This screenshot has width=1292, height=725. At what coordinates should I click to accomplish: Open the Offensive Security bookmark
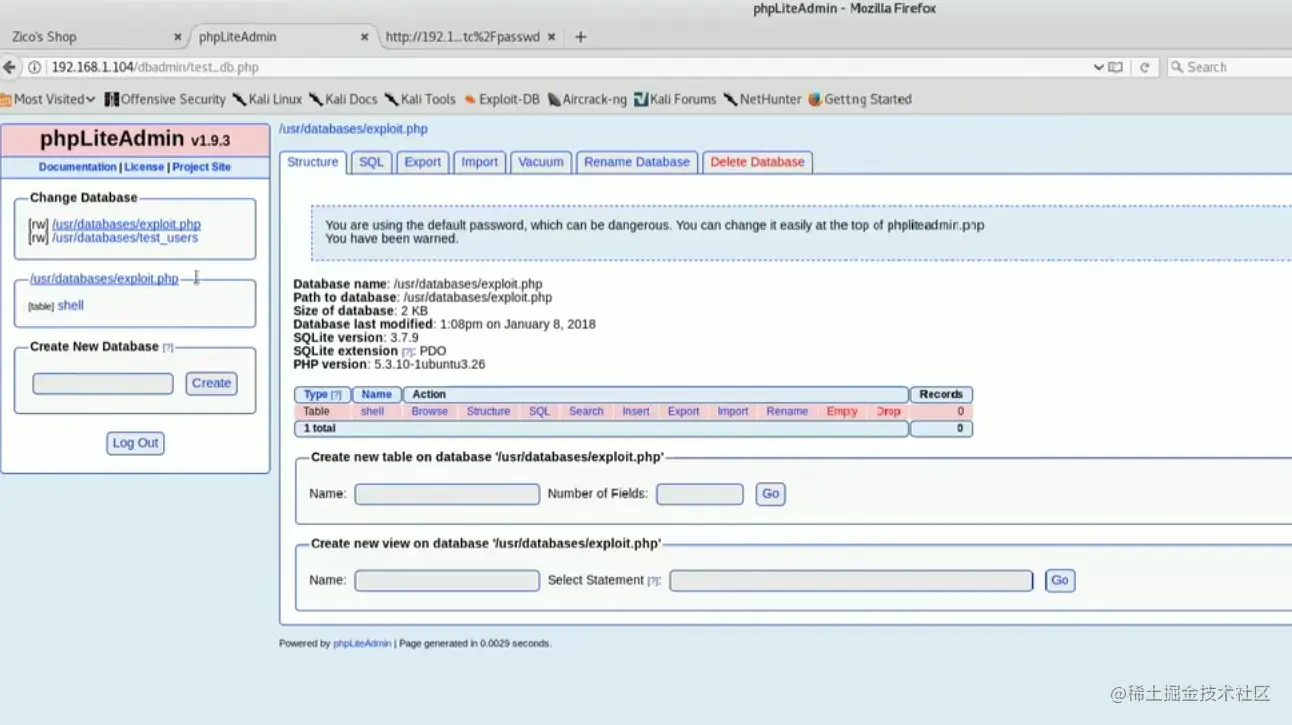coord(165,99)
